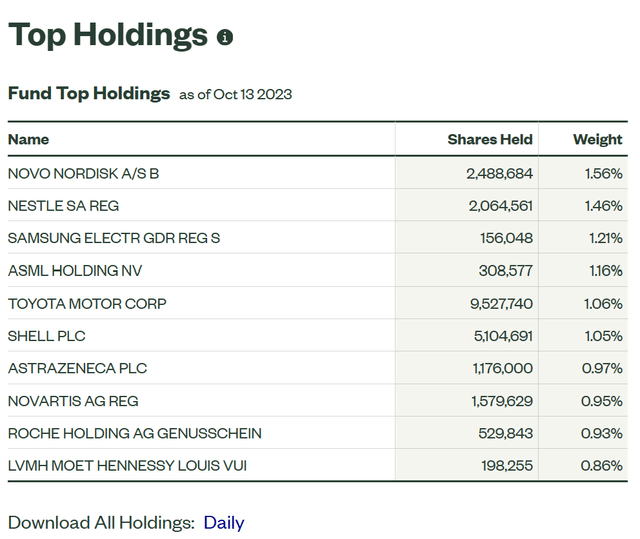Click the info icon beside Top Holdings

pos(225,37)
